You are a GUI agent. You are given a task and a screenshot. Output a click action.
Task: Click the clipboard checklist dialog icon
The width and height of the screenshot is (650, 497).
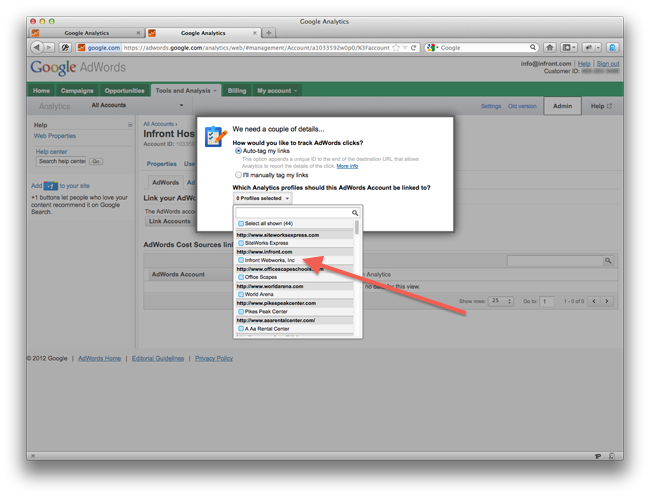click(216, 136)
